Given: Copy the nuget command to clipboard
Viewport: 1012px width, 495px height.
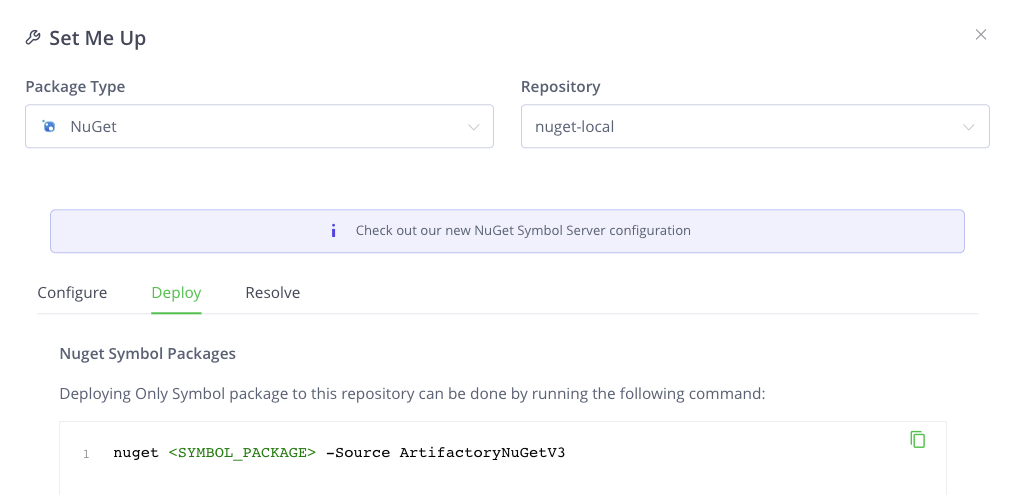Looking at the screenshot, I should pyautogui.click(x=918, y=439).
